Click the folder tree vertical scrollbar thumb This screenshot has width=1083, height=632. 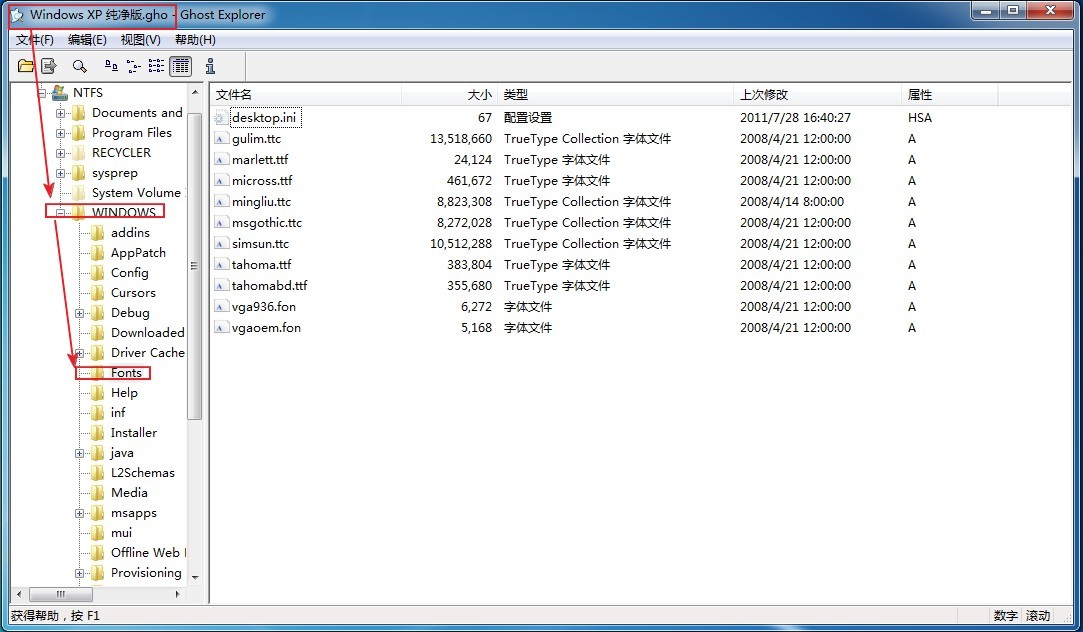pyautogui.click(x=195, y=266)
